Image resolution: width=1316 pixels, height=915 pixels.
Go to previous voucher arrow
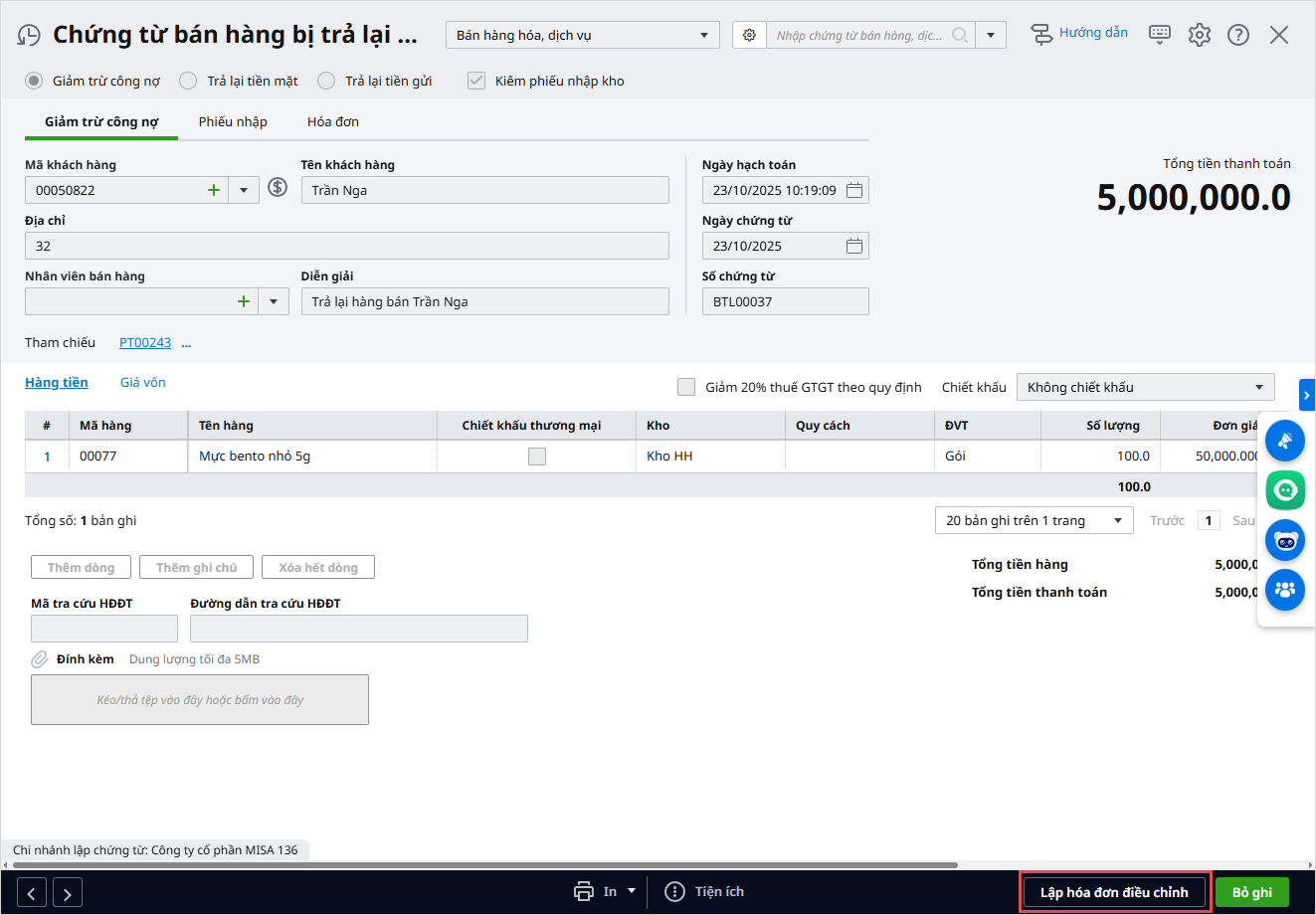32,893
